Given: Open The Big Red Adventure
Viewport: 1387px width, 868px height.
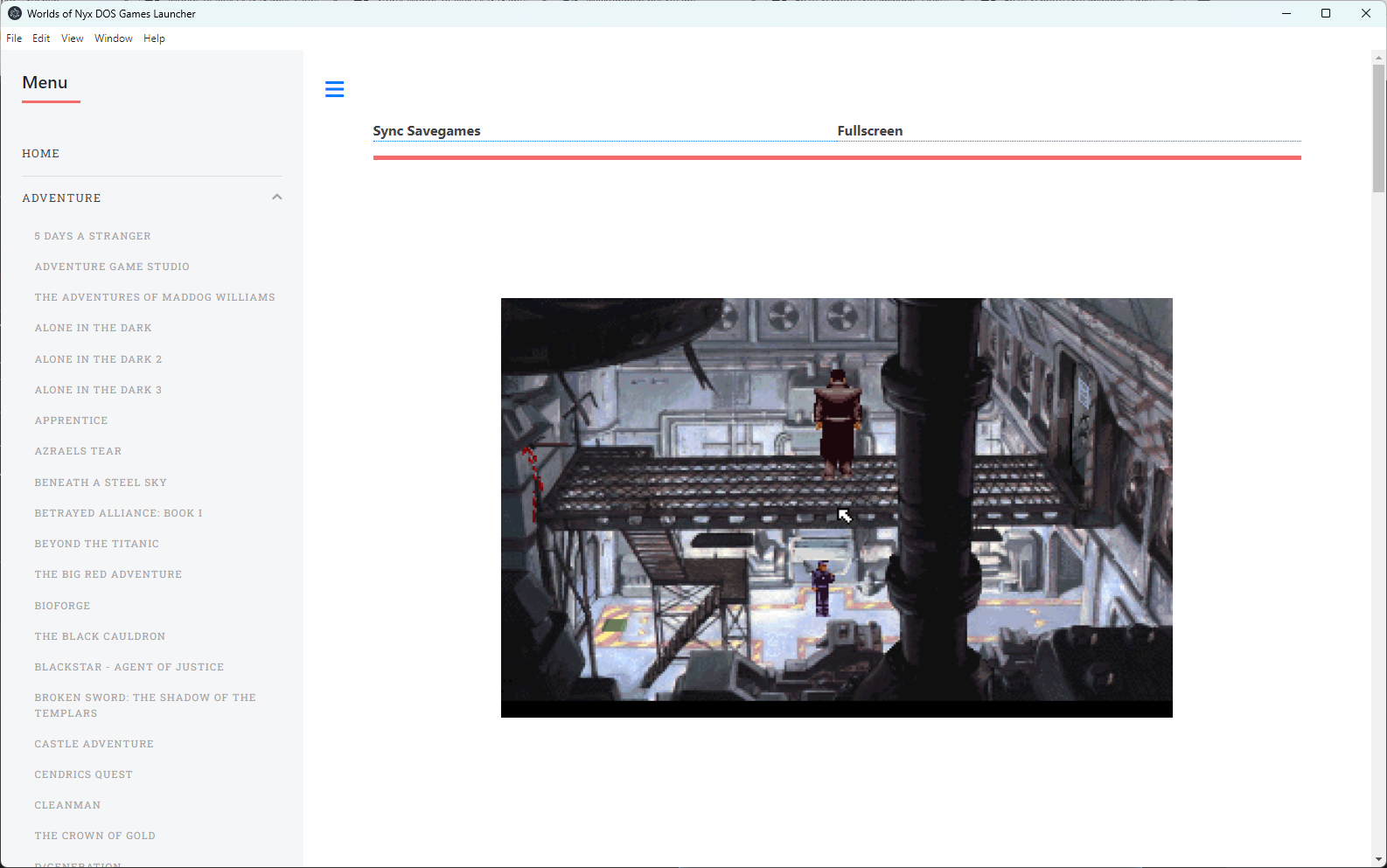Looking at the screenshot, I should pos(108,574).
